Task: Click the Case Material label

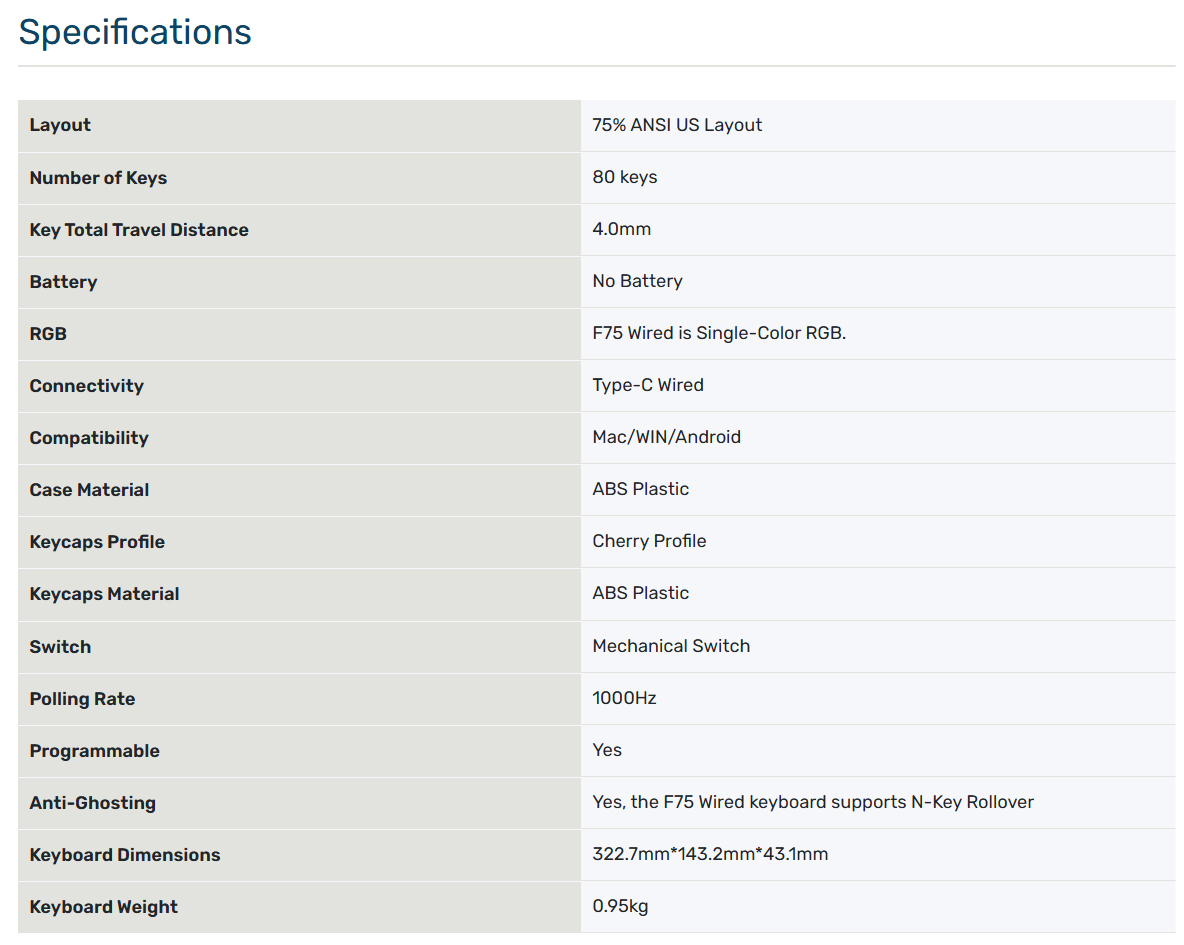Action: (x=89, y=490)
